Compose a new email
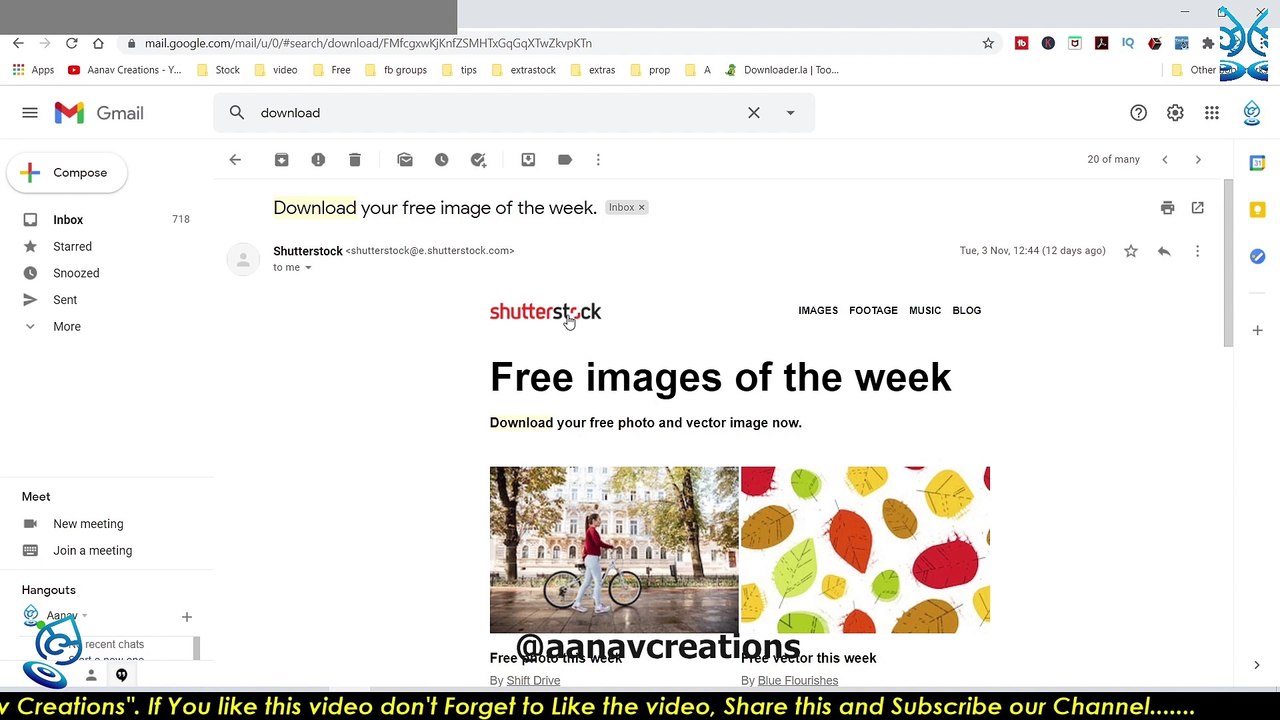Image resolution: width=1280 pixels, height=720 pixels. [65, 173]
